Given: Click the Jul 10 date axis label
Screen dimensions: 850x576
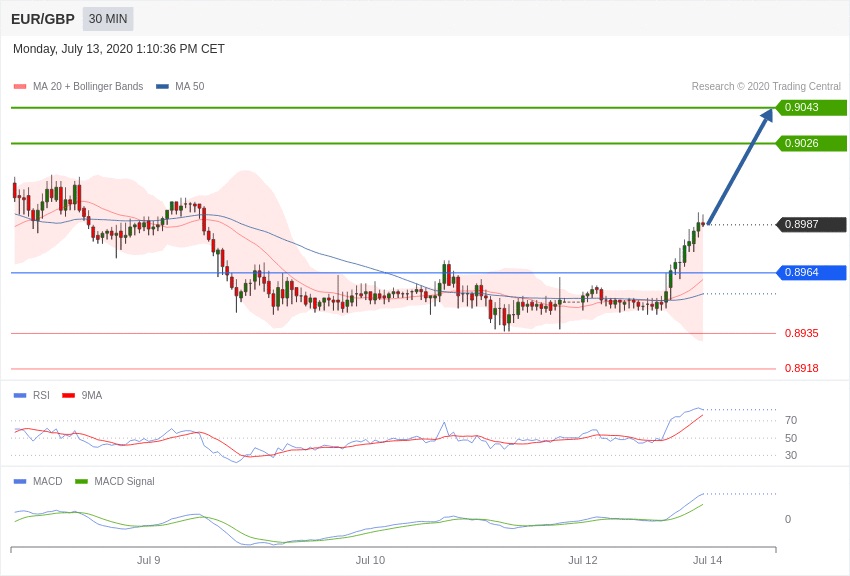Looking at the screenshot, I should (x=370, y=561).
